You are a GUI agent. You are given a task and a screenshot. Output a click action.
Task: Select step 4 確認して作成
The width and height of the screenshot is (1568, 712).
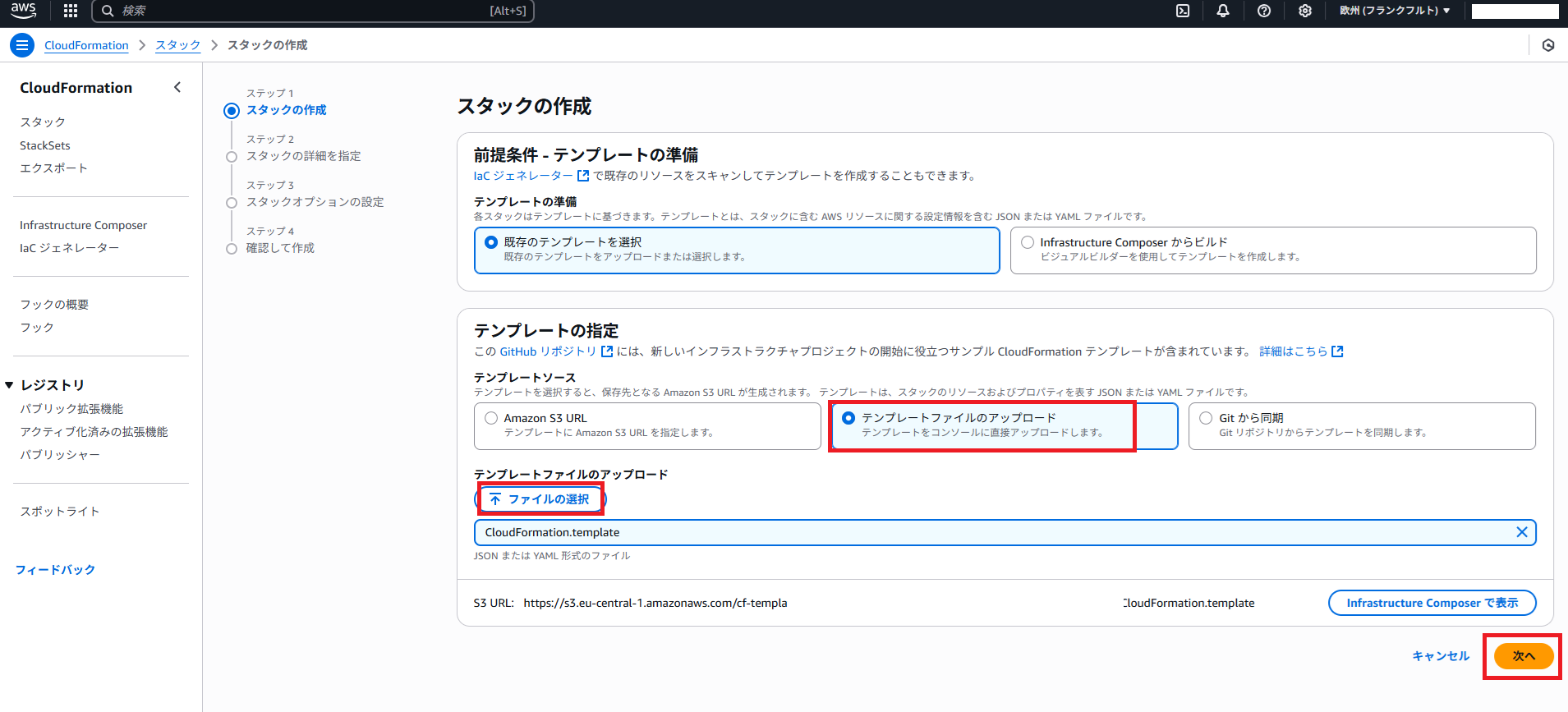click(280, 248)
